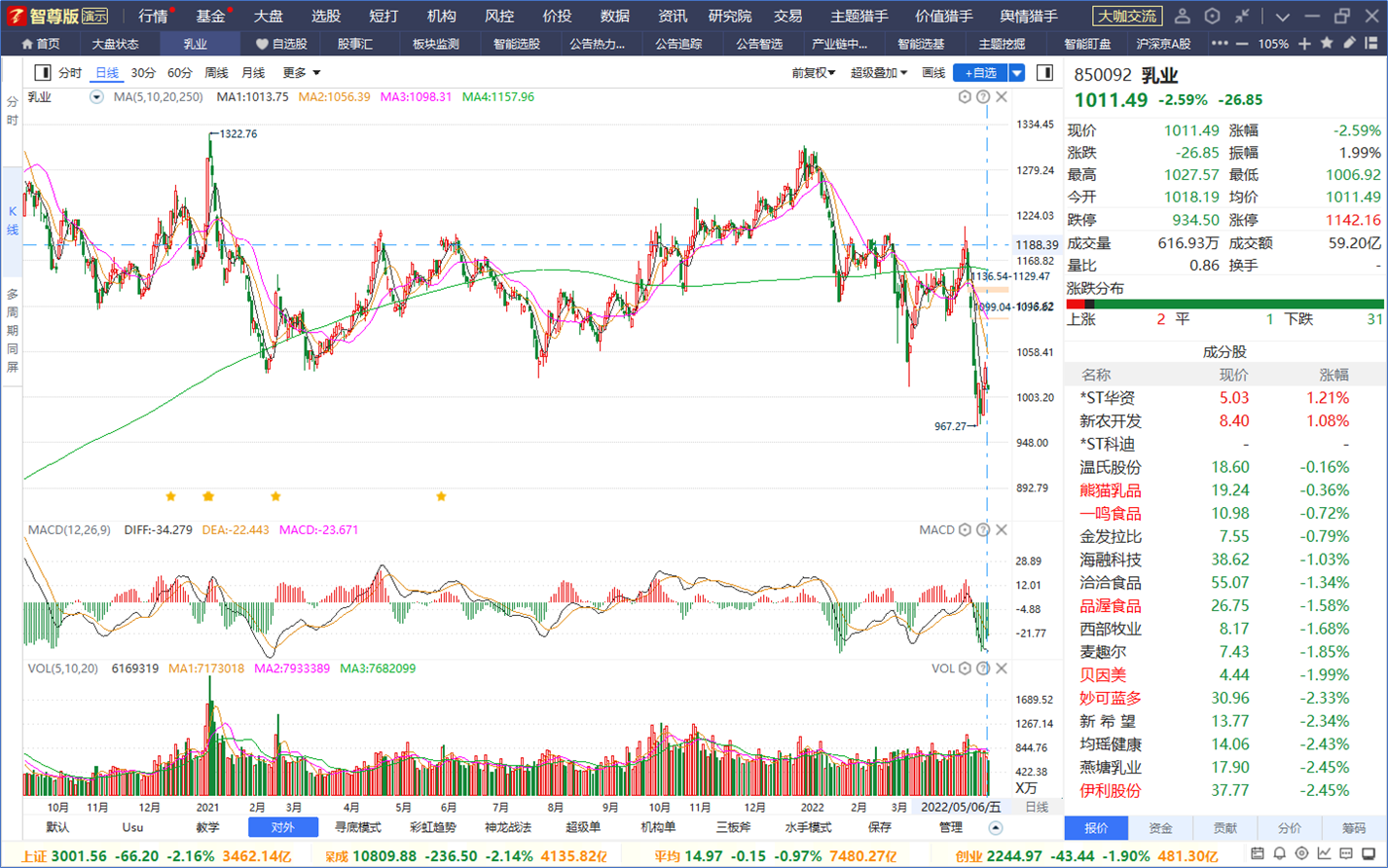
Task: Open the 分时 vertical tab on left edge
Action: pos(12,111)
